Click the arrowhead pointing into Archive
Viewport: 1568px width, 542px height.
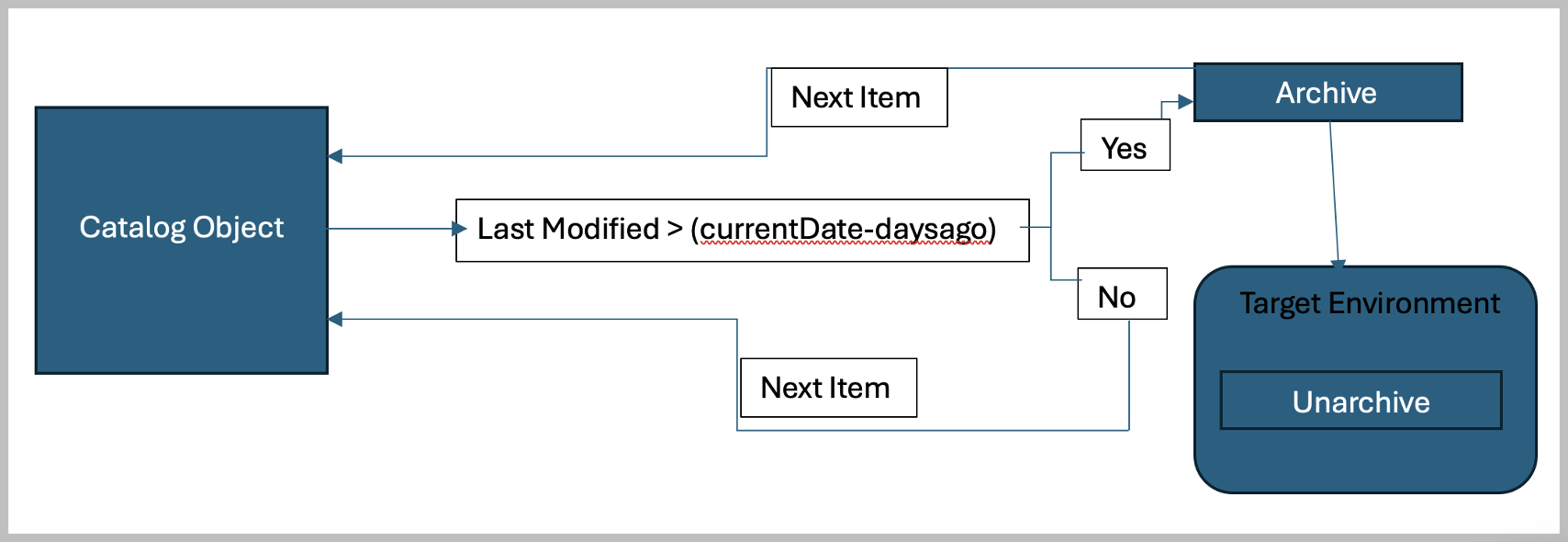(x=1185, y=102)
